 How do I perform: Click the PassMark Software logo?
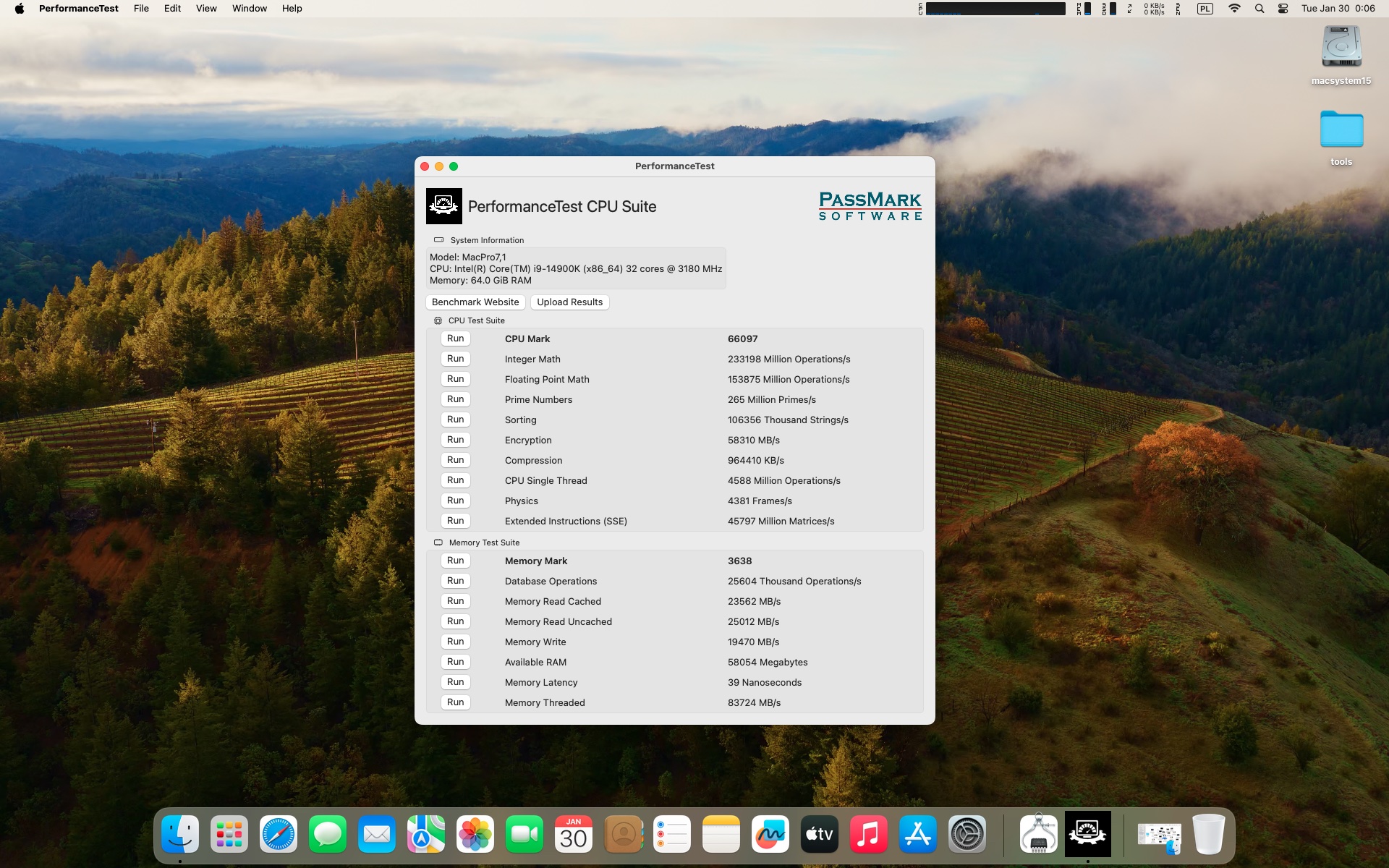pyautogui.click(x=870, y=206)
